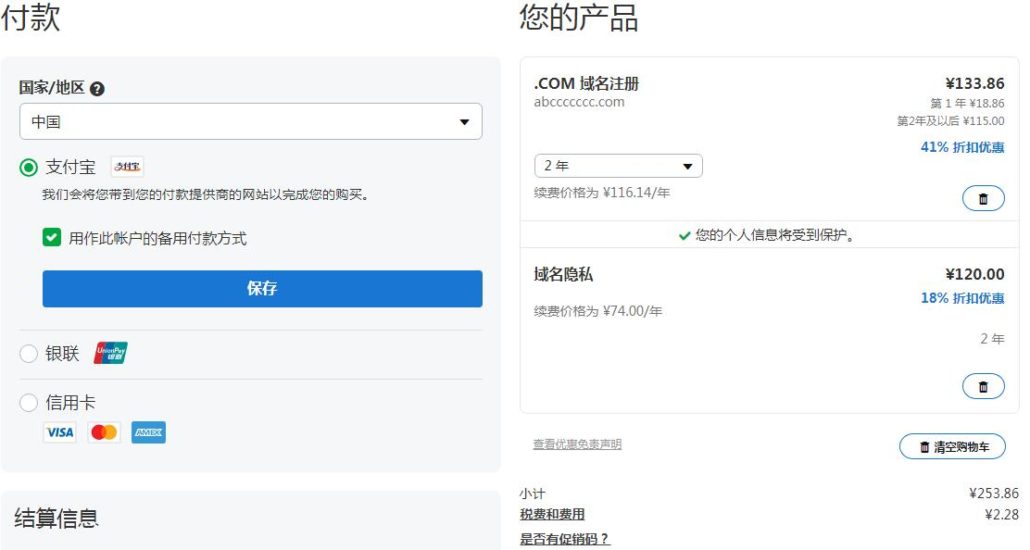Select the 支付宝 payment radio button
Image resolution: width=1030 pixels, height=550 pixels.
coord(29,167)
